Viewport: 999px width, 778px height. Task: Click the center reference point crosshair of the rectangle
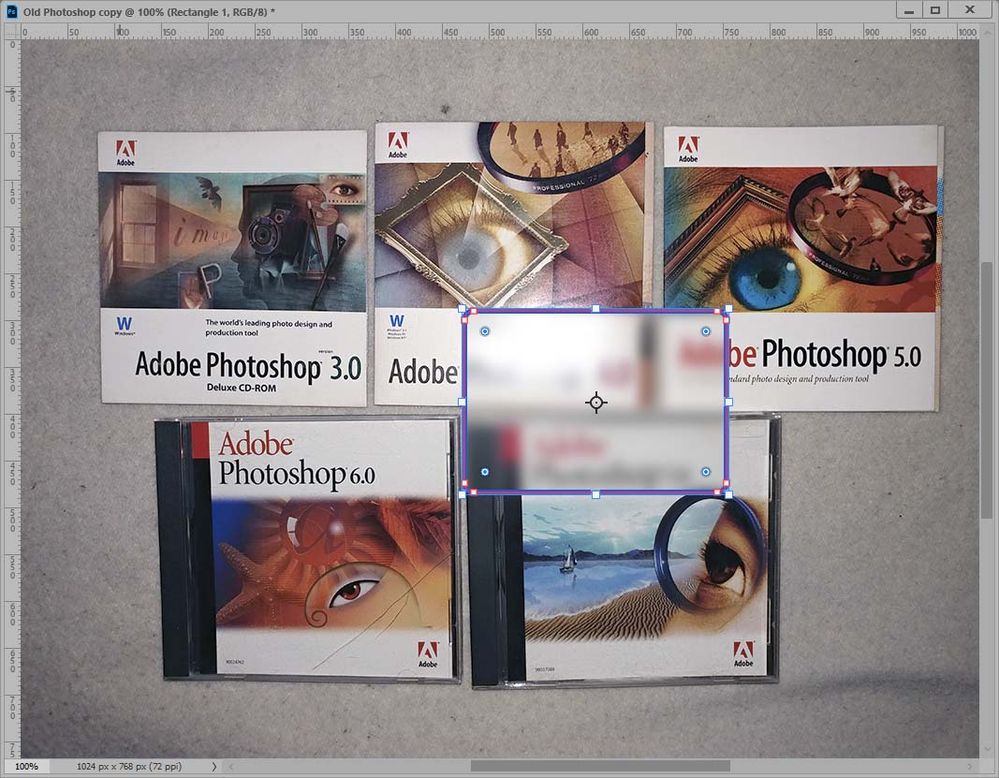coord(596,403)
